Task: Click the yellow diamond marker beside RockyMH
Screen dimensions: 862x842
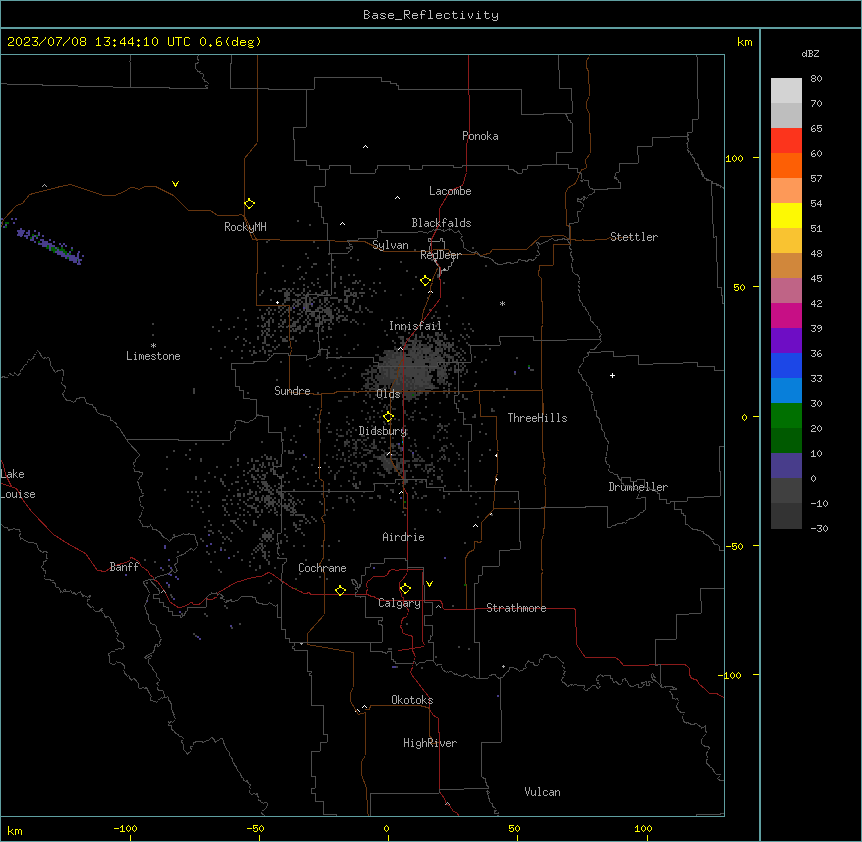Action: tap(250, 204)
